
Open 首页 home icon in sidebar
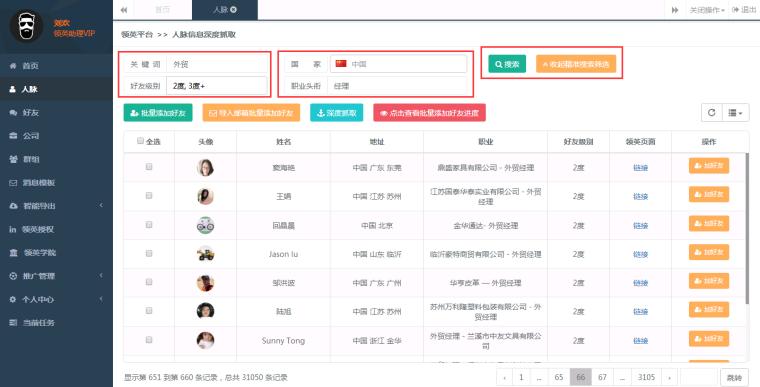click(x=13, y=65)
